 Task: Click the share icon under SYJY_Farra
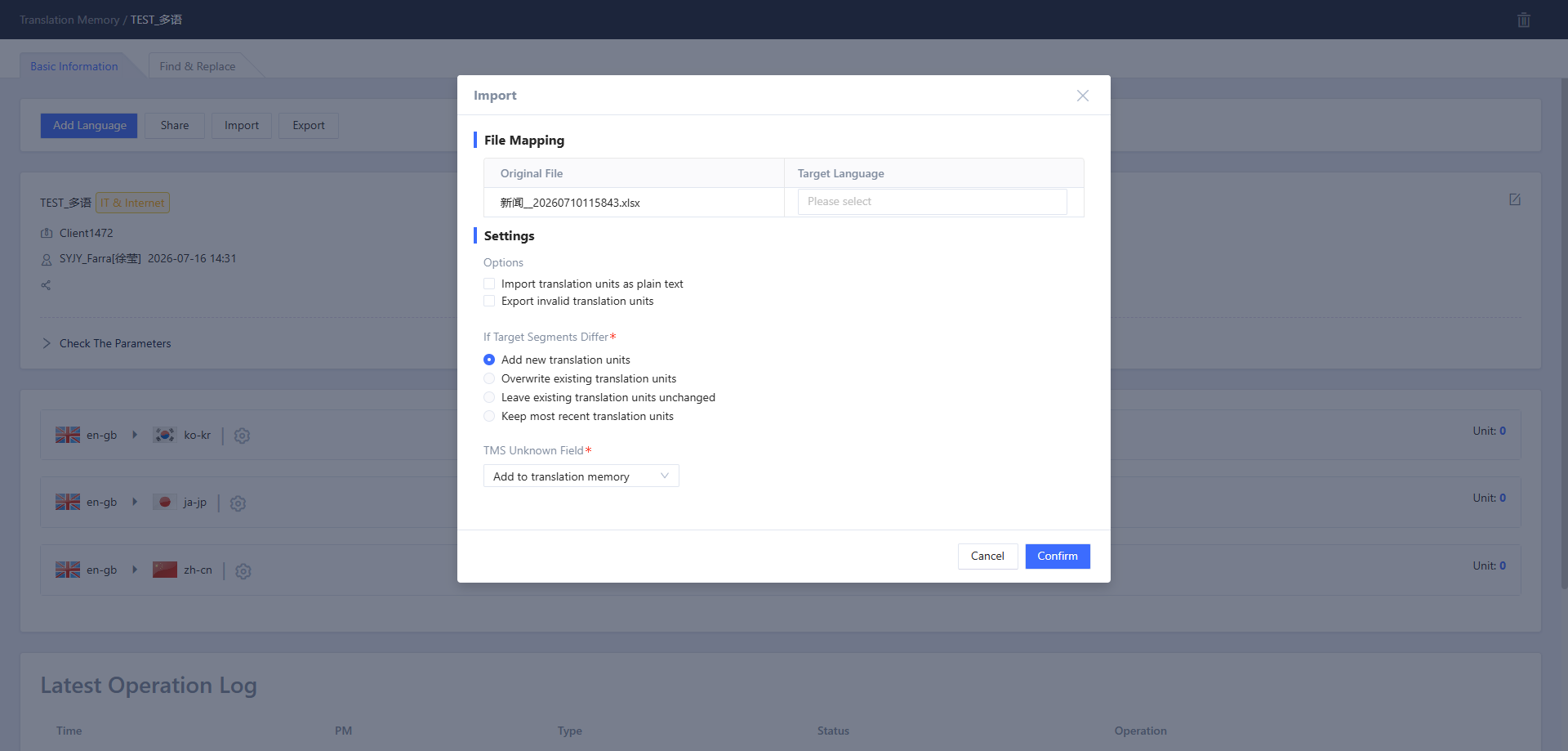pyautogui.click(x=46, y=285)
